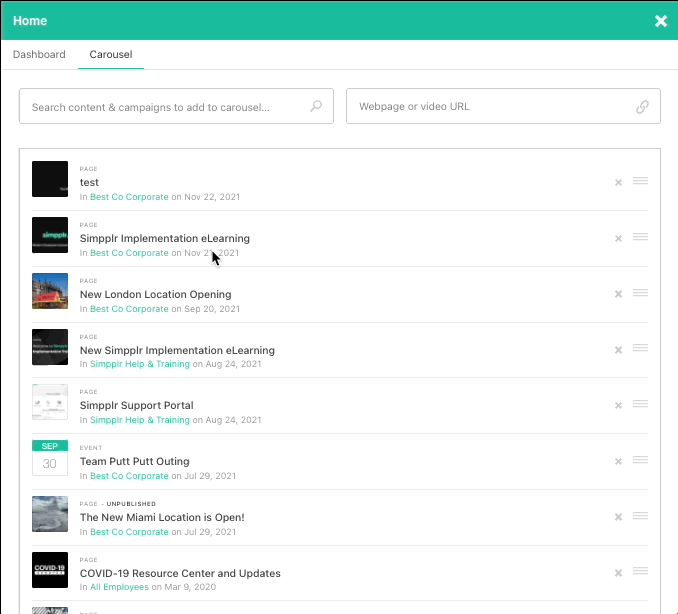Viewport: 678px width, 614px height.
Task: Click reorder handle for 'Simpplr Support Portal'
Action: (x=640, y=404)
